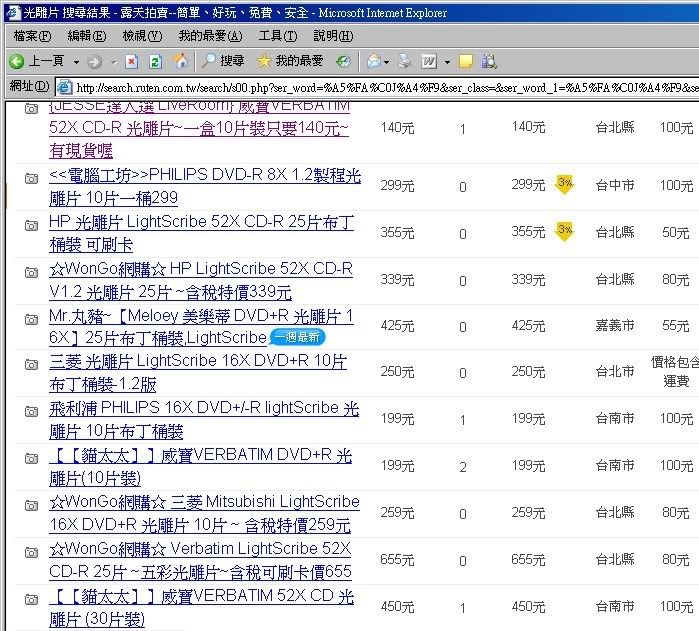
Task: Open the 工具(T) menu
Action: pos(278,36)
